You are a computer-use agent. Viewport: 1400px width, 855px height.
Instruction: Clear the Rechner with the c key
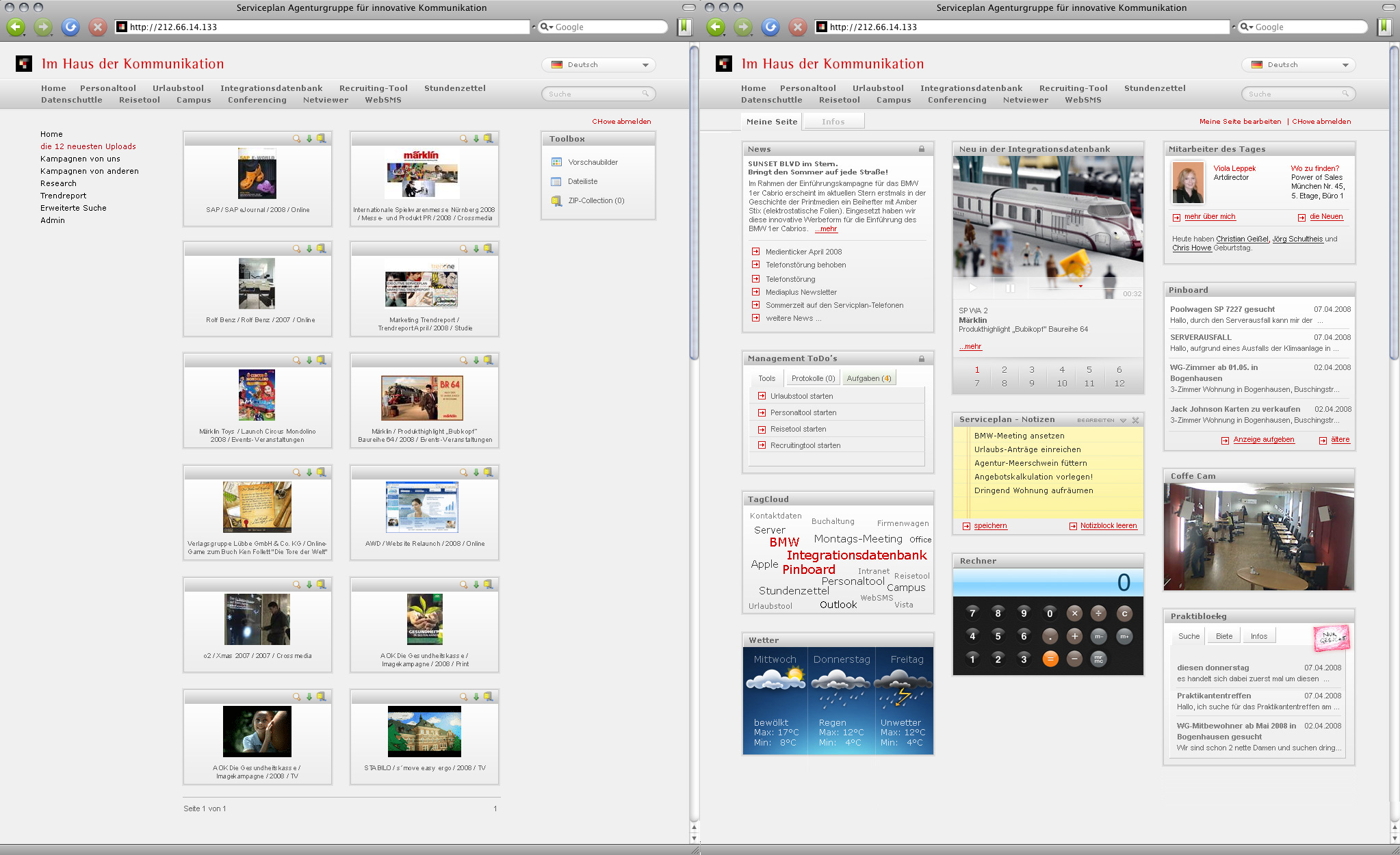pyautogui.click(x=1124, y=614)
